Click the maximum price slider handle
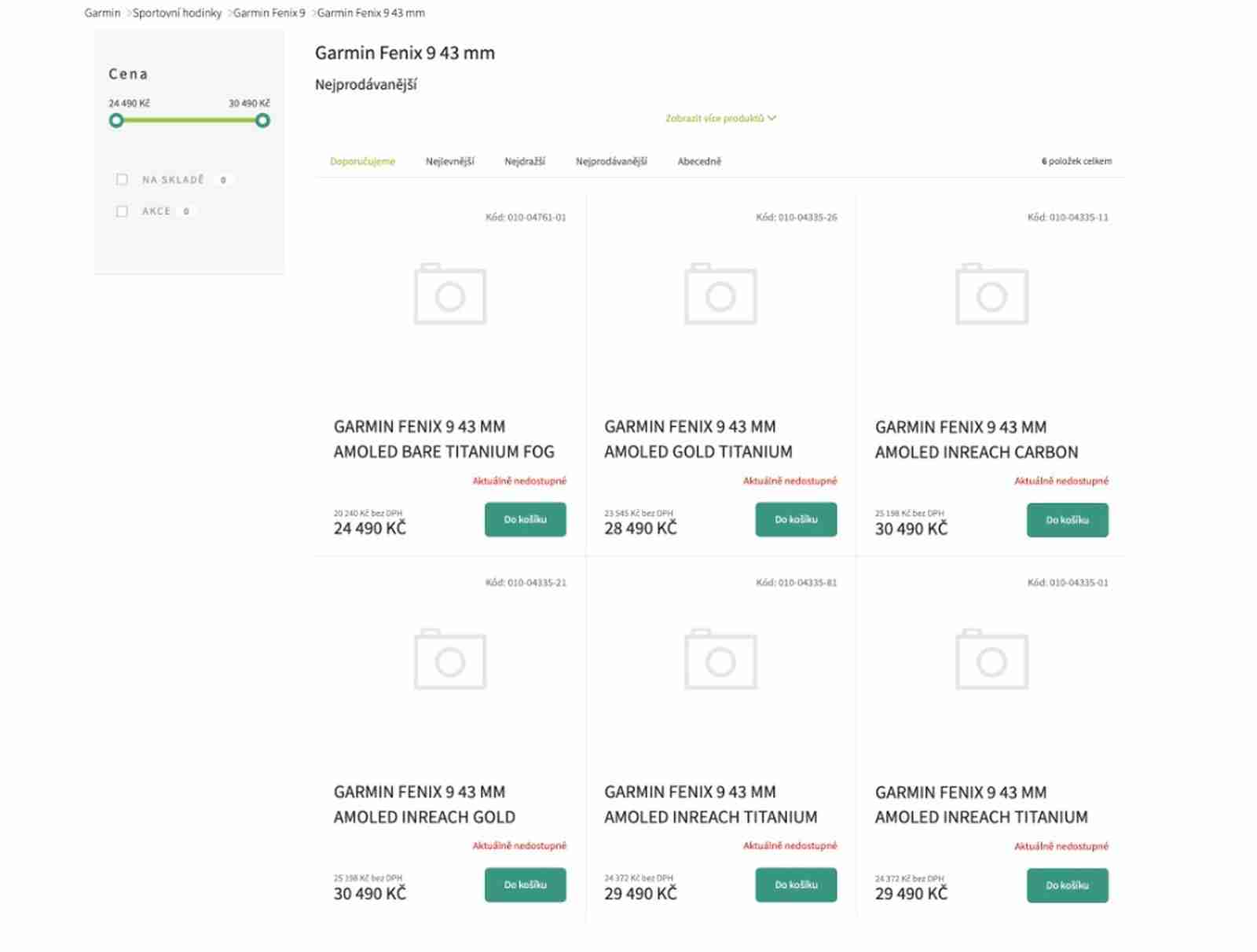 (262, 120)
